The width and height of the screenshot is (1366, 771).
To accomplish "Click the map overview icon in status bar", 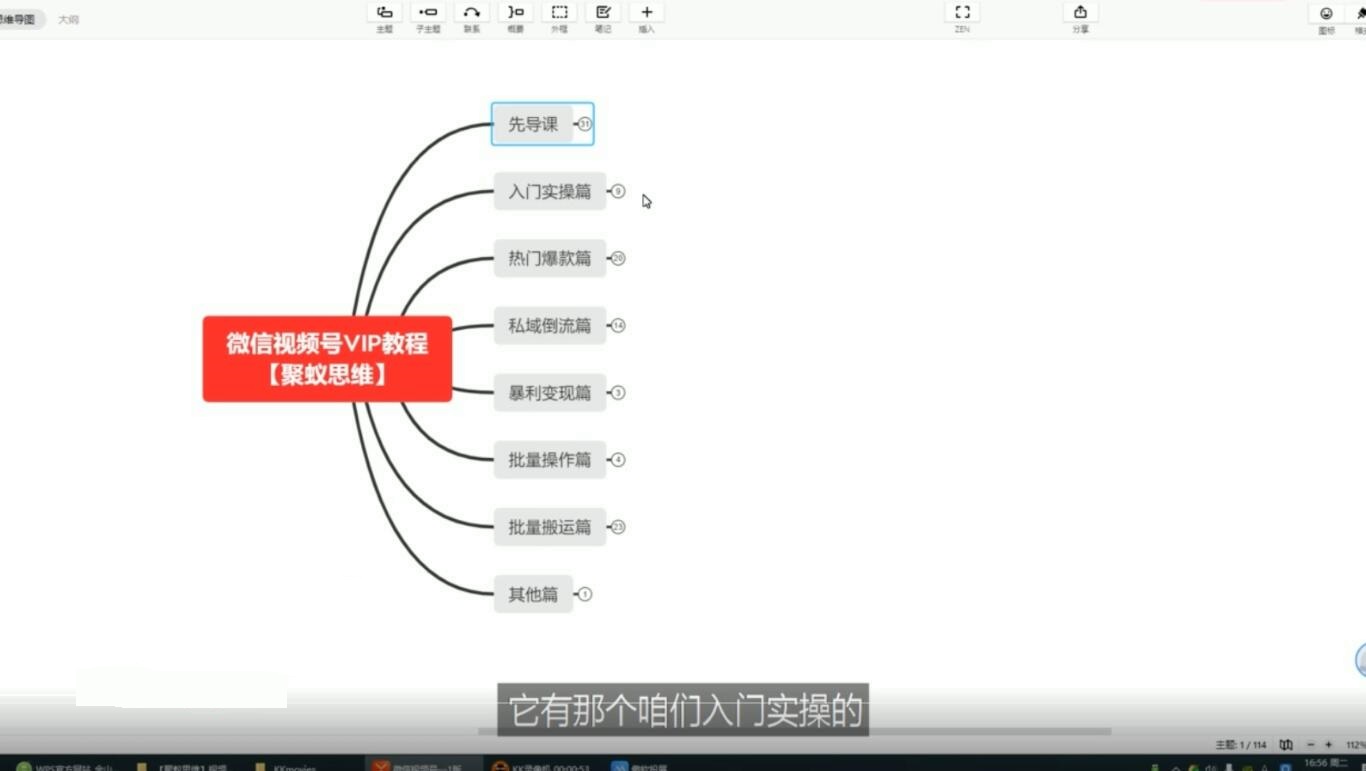I will 1286,745.
